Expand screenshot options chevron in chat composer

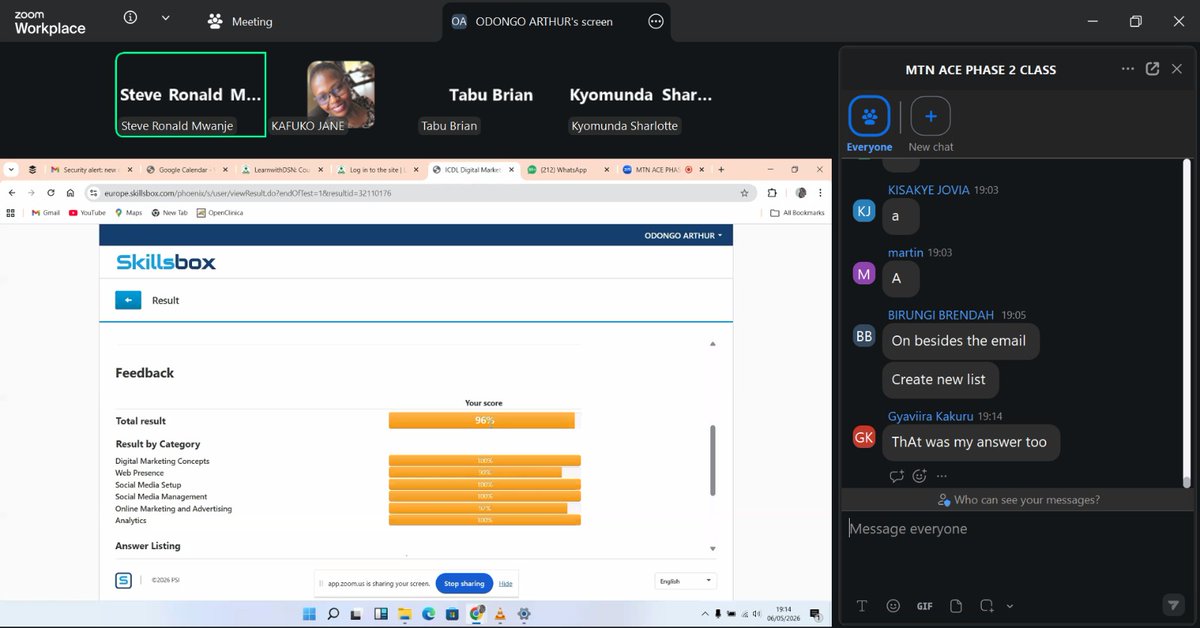pyautogui.click(x=1010, y=606)
